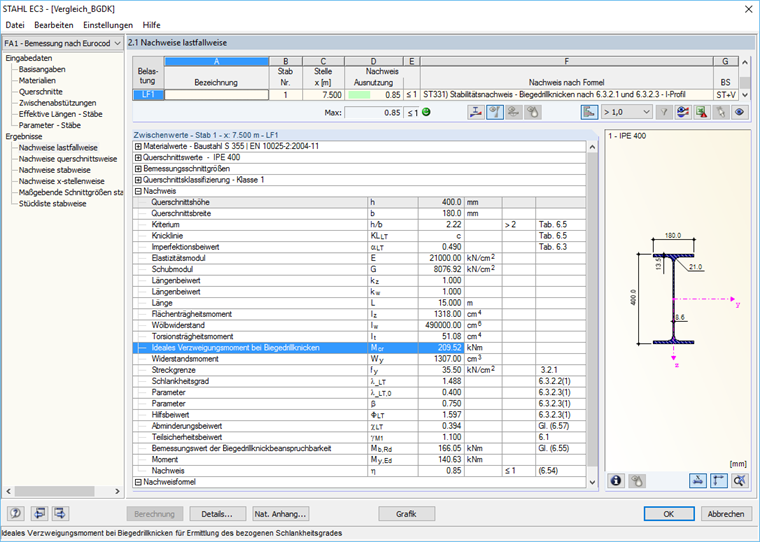This screenshot has height=542, width=760.
Task: Open the Datei menu
Action: point(15,25)
